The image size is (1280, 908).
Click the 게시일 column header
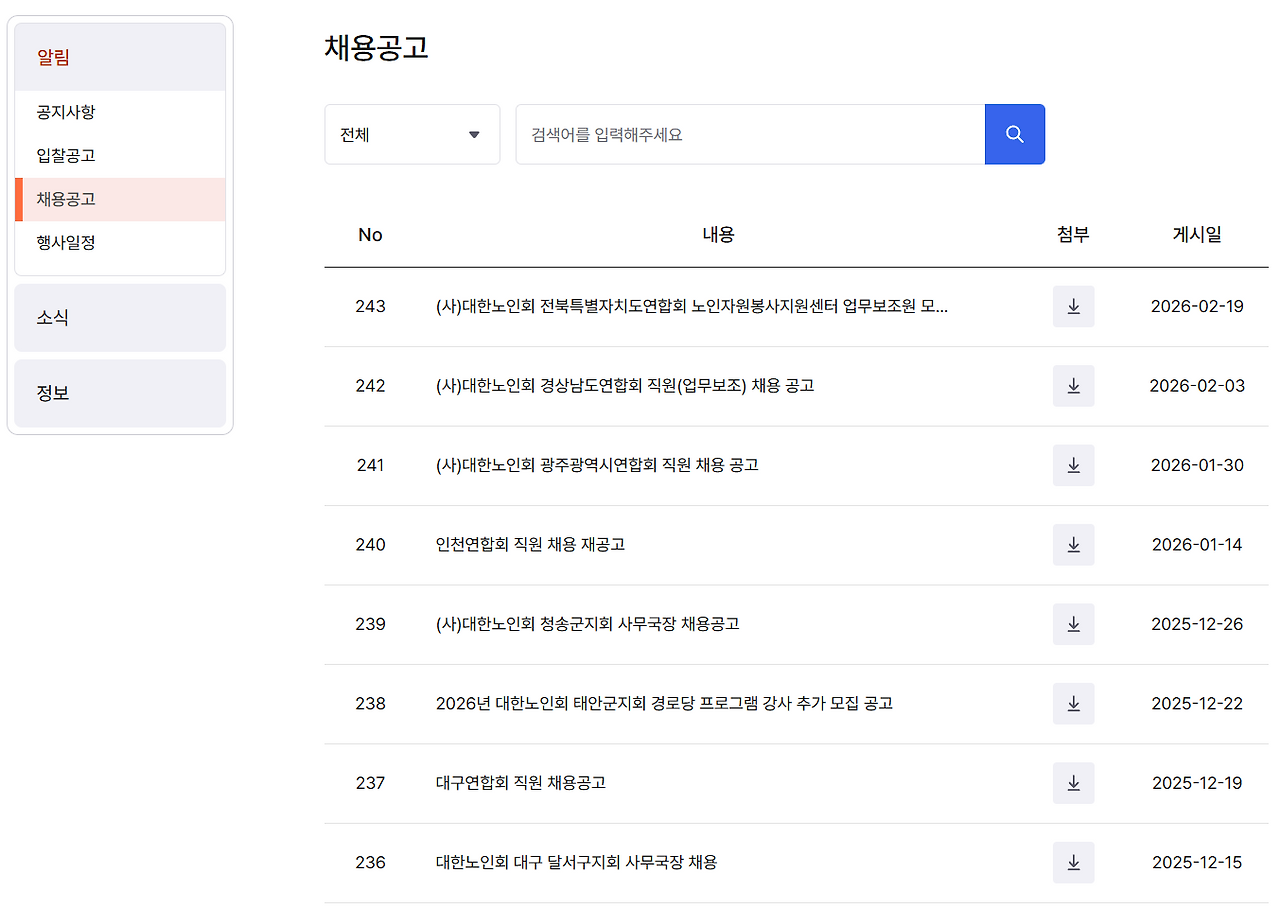point(1197,235)
